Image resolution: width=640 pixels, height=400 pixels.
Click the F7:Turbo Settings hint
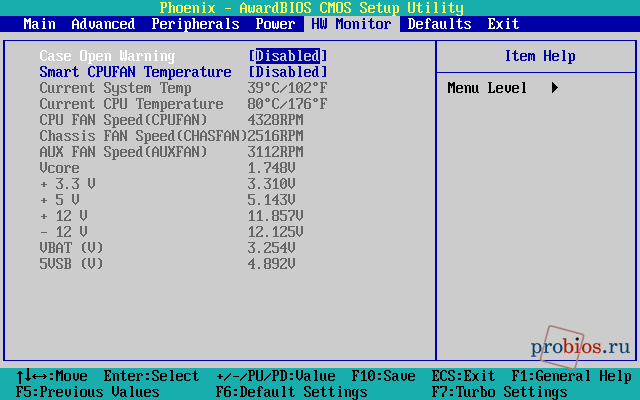[x=499, y=392]
